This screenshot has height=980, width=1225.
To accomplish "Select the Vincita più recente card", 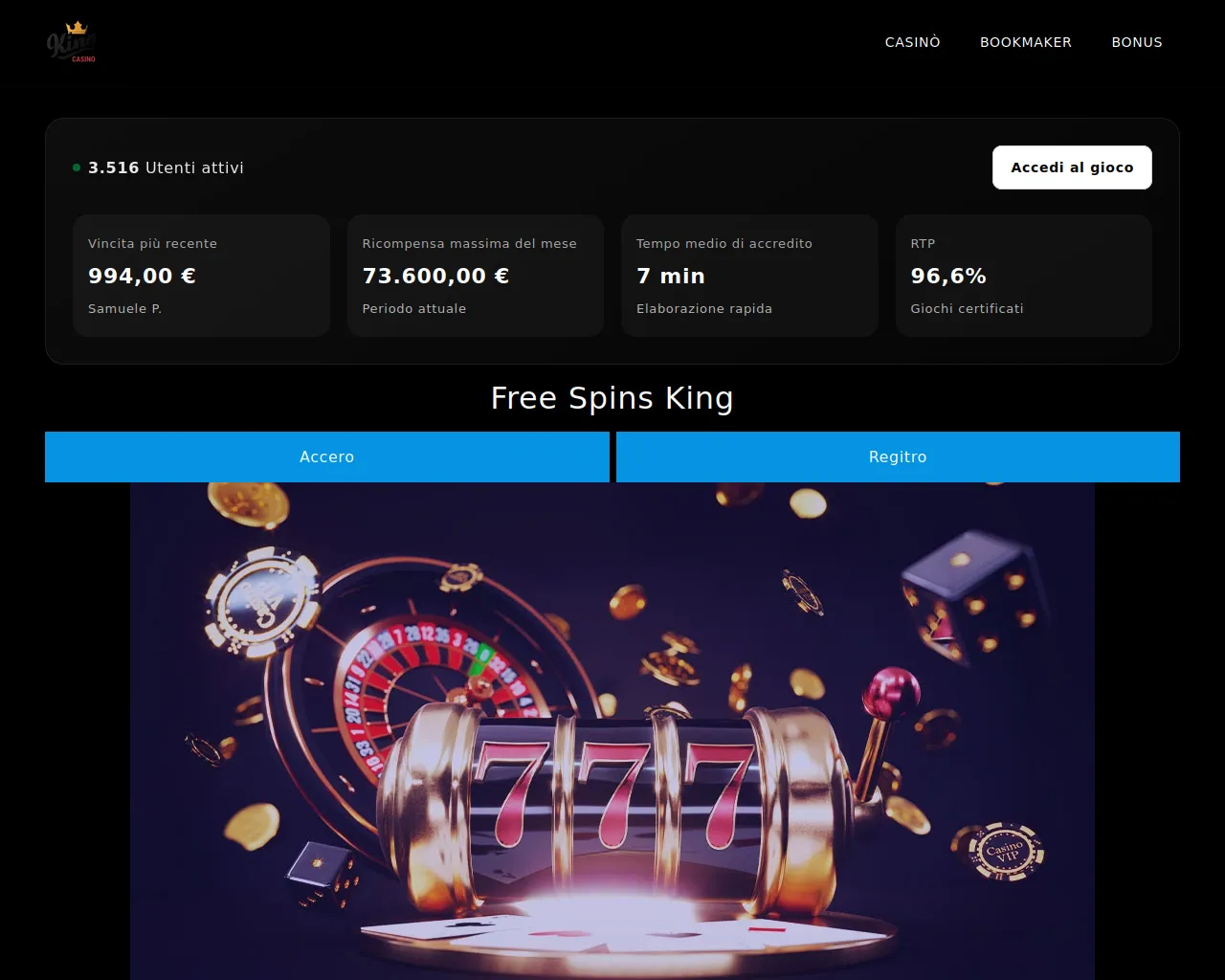I will pos(202,276).
